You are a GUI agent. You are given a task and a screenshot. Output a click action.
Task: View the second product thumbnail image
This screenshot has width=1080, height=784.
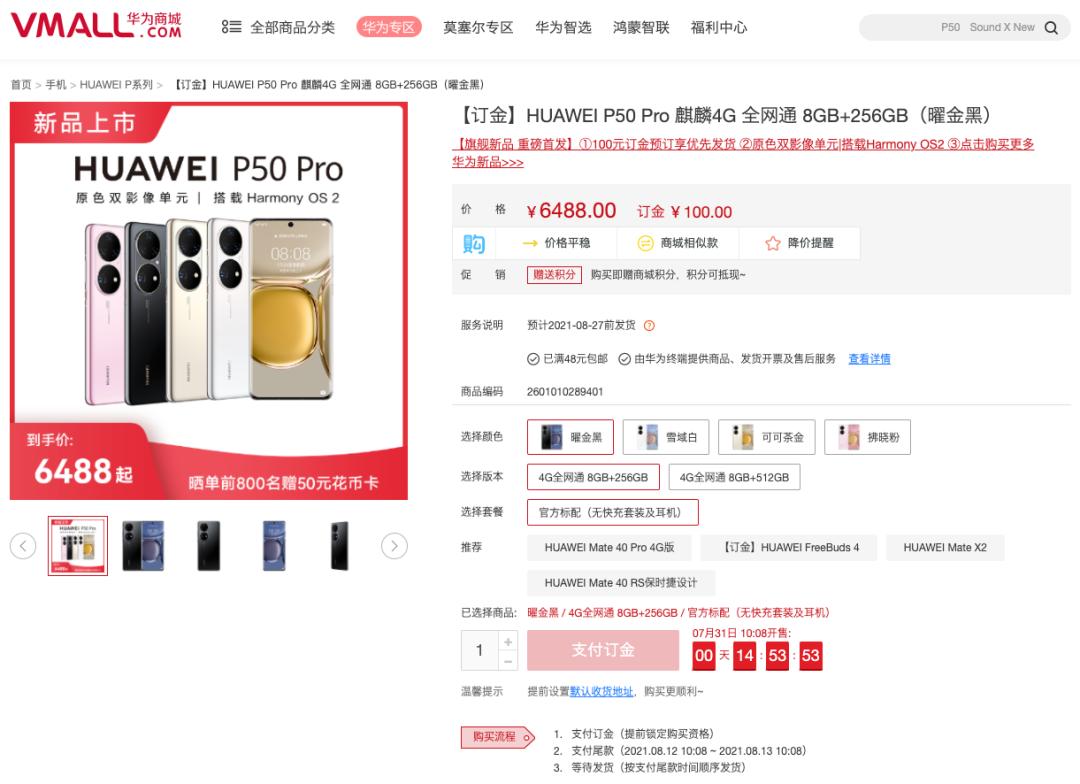point(143,546)
